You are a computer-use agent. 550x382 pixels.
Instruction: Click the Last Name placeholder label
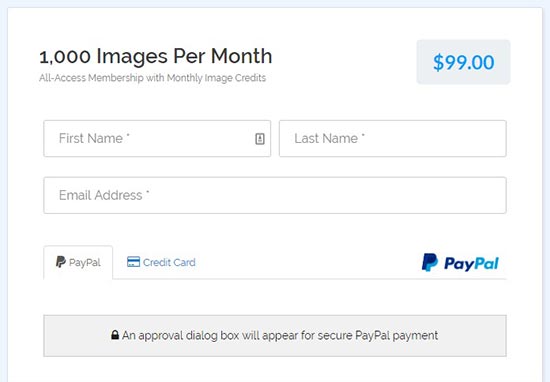pyautogui.click(x=329, y=139)
